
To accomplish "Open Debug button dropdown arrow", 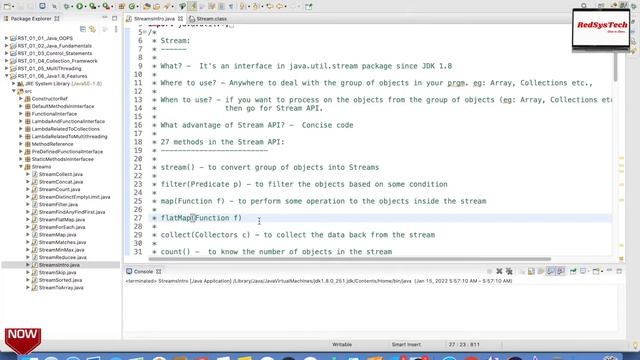I will (x=72, y=7).
